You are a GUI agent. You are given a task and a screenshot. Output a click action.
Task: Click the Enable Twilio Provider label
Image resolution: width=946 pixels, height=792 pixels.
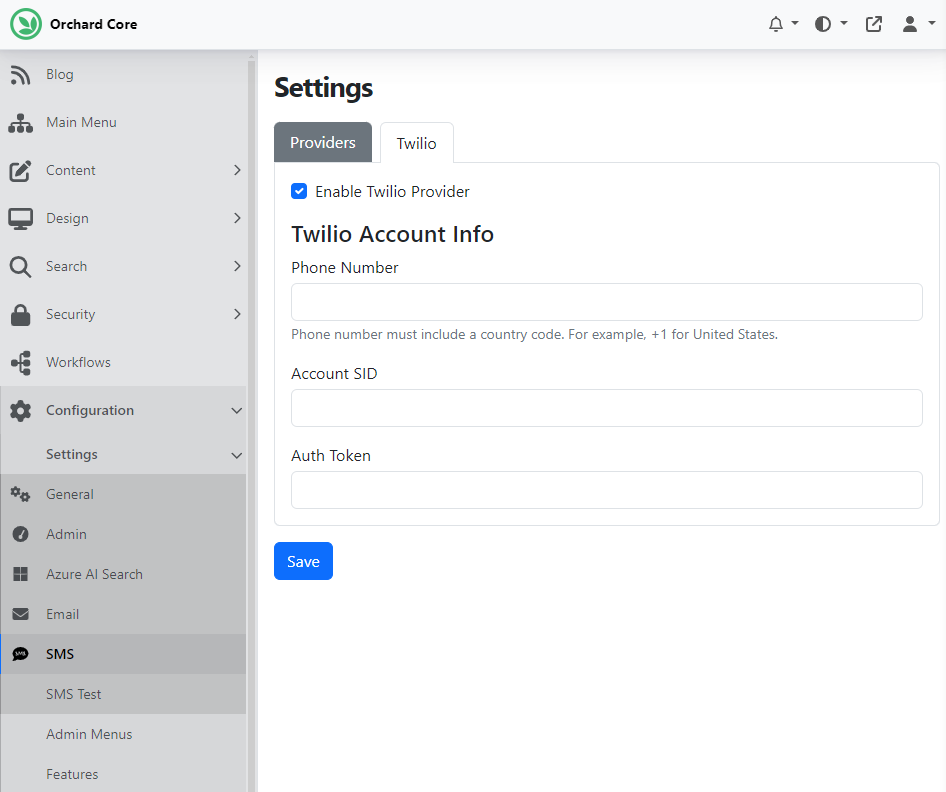pos(392,191)
